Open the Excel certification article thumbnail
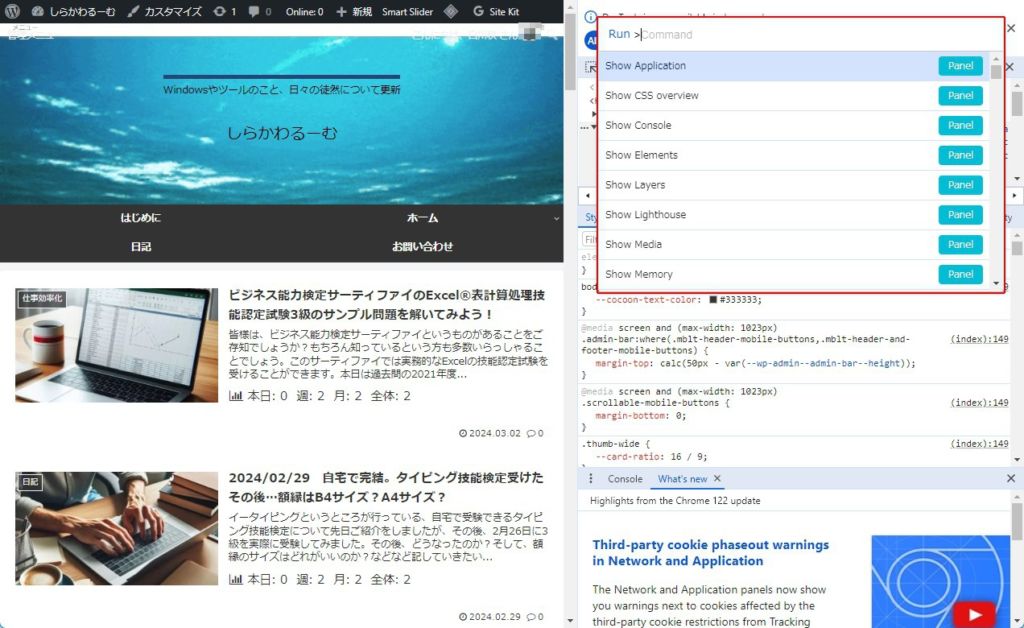The height and width of the screenshot is (628, 1024). click(x=117, y=345)
